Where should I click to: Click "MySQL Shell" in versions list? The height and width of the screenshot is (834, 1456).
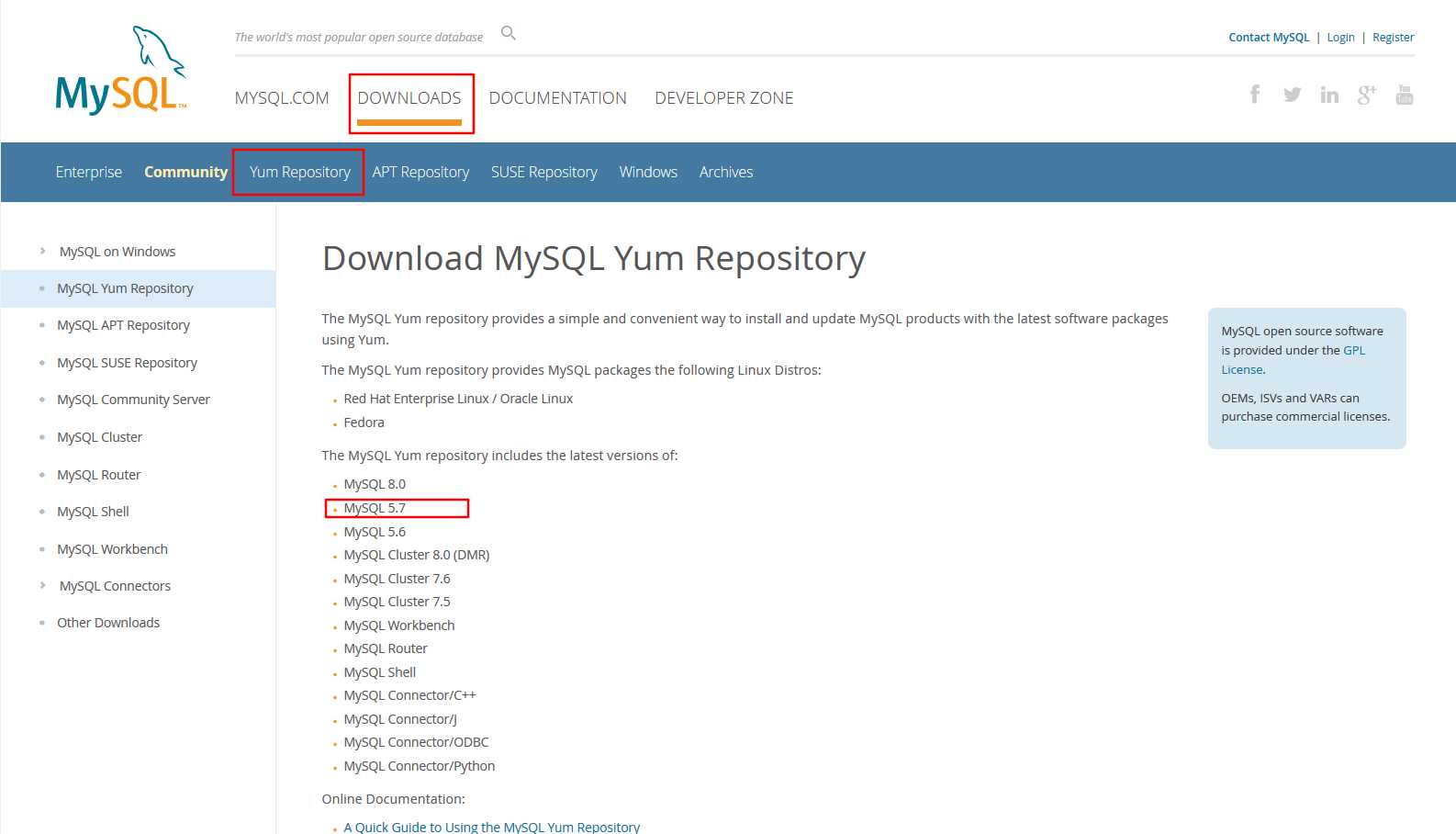(380, 672)
